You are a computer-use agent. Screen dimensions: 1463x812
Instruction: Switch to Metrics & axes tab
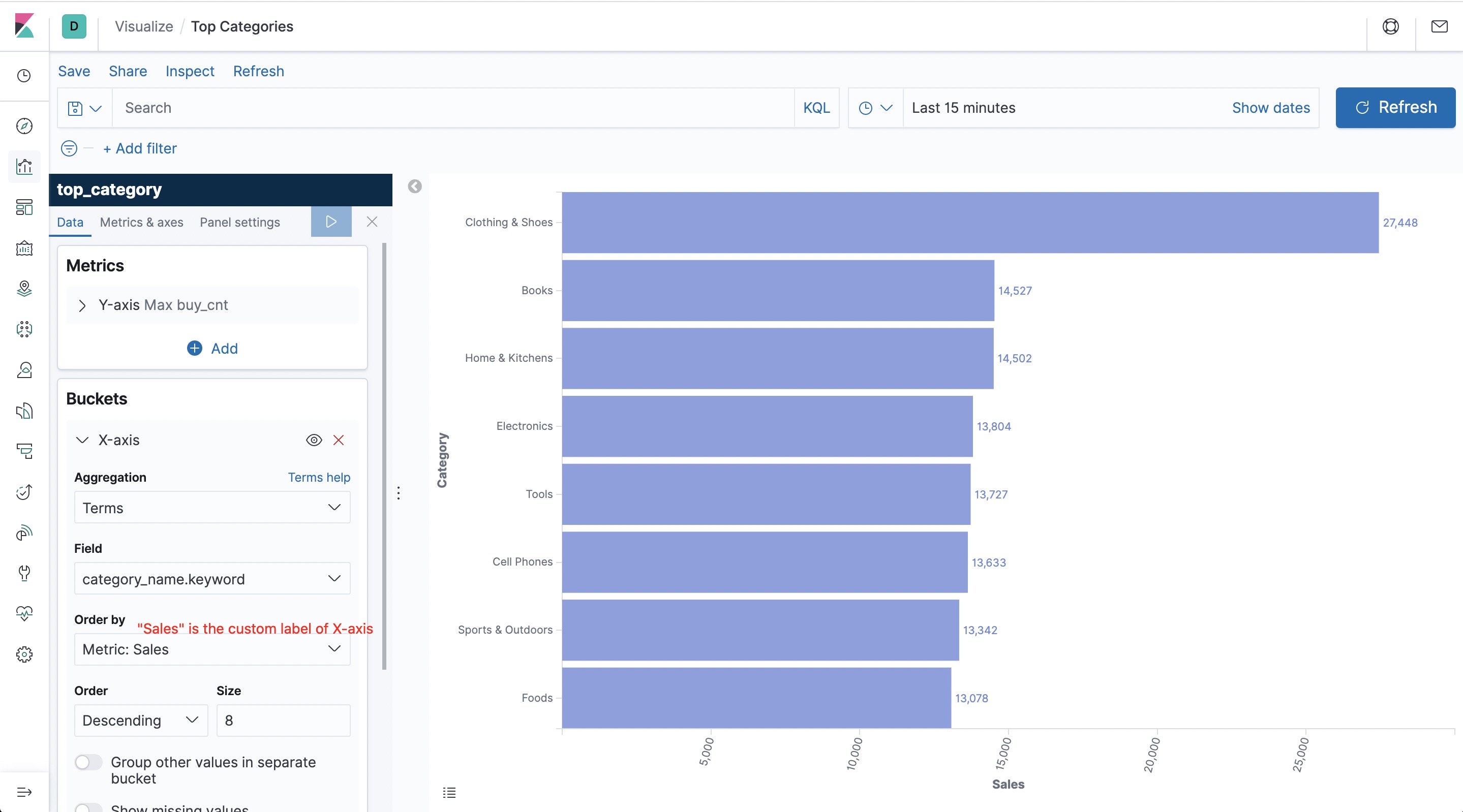pyautogui.click(x=141, y=222)
